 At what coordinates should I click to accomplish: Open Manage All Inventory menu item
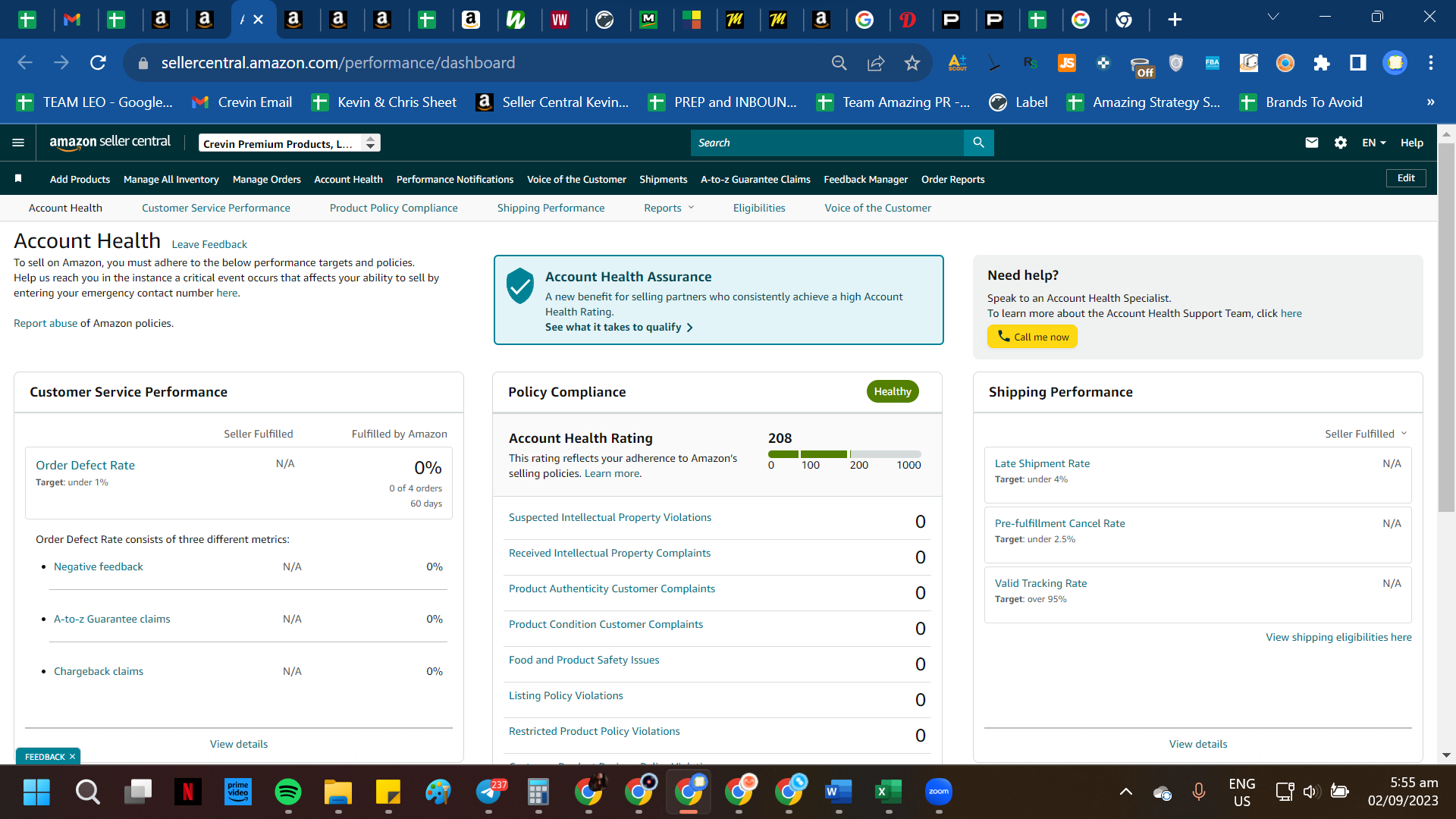(171, 180)
